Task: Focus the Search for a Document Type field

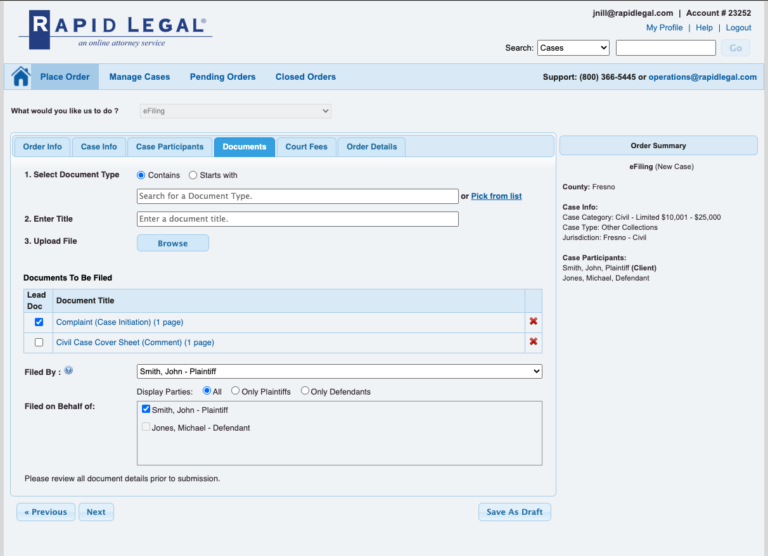Action: tap(298, 196)
